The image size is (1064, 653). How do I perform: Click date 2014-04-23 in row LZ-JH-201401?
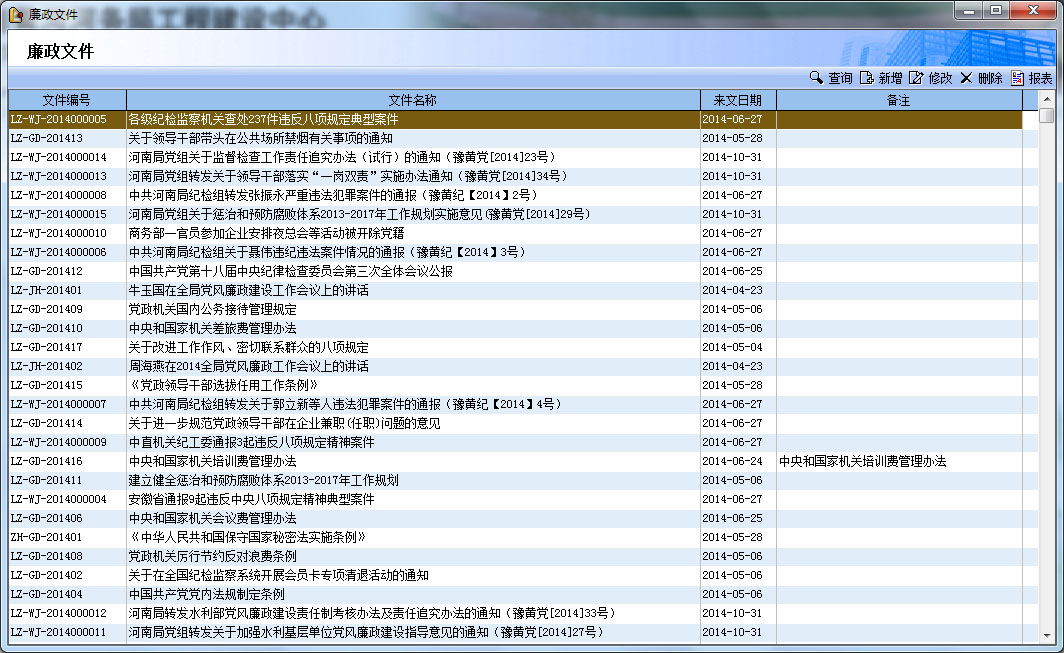(732, 290)
